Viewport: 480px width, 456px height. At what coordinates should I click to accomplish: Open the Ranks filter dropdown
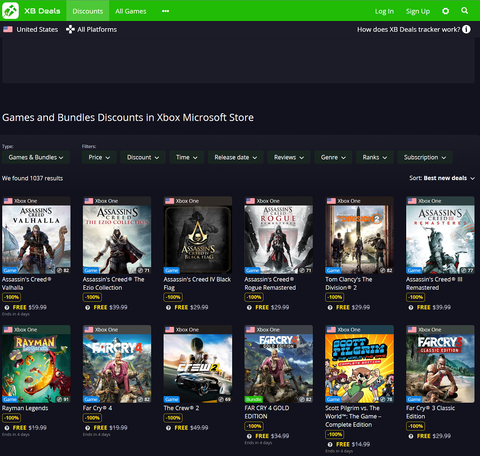tap(375, 157)
